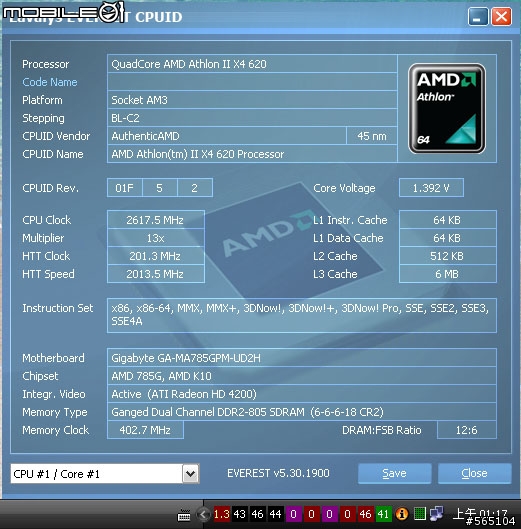Click the 13x multiplier value

(156, 238)
